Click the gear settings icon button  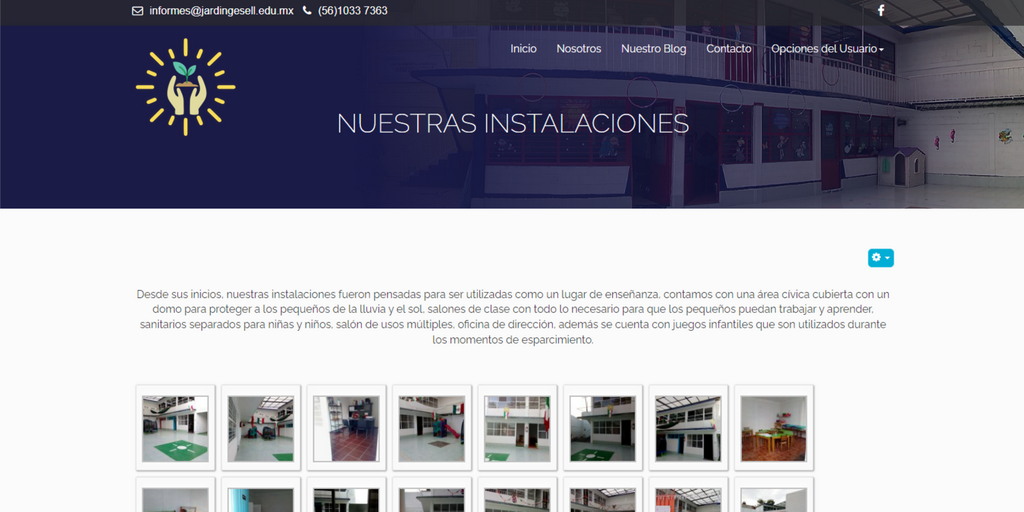[x=877, y=258]
